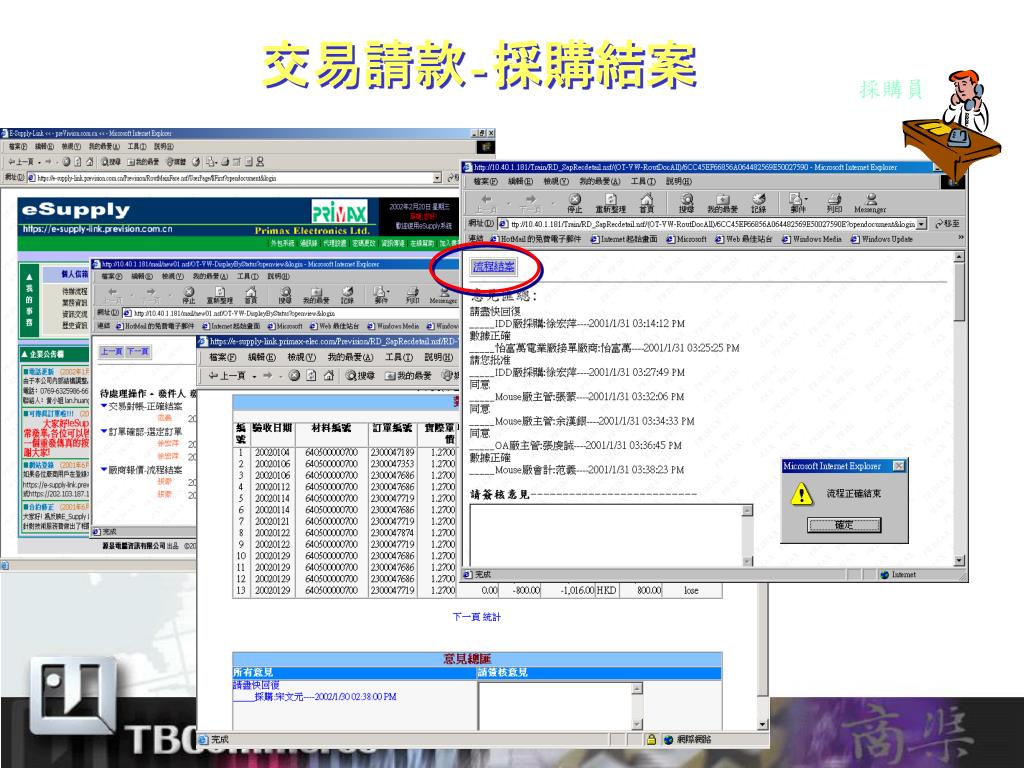Click 重新整理 icon in the DisplayByStatus middle window
The width and height of the screenshot is (1024, 768).
coord(220,295)
